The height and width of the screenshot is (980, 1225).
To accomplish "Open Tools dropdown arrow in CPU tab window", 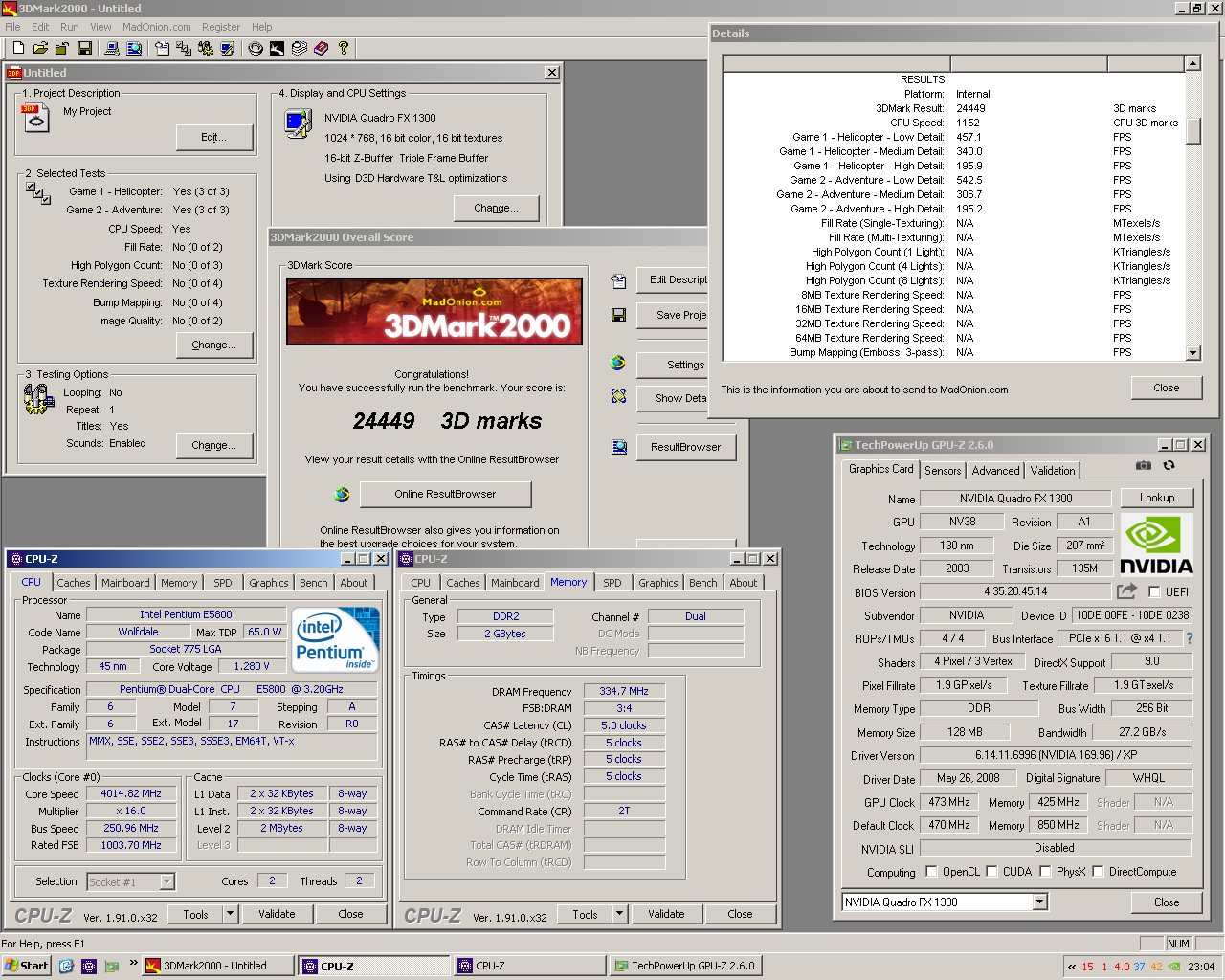I will tap(230, 914).
